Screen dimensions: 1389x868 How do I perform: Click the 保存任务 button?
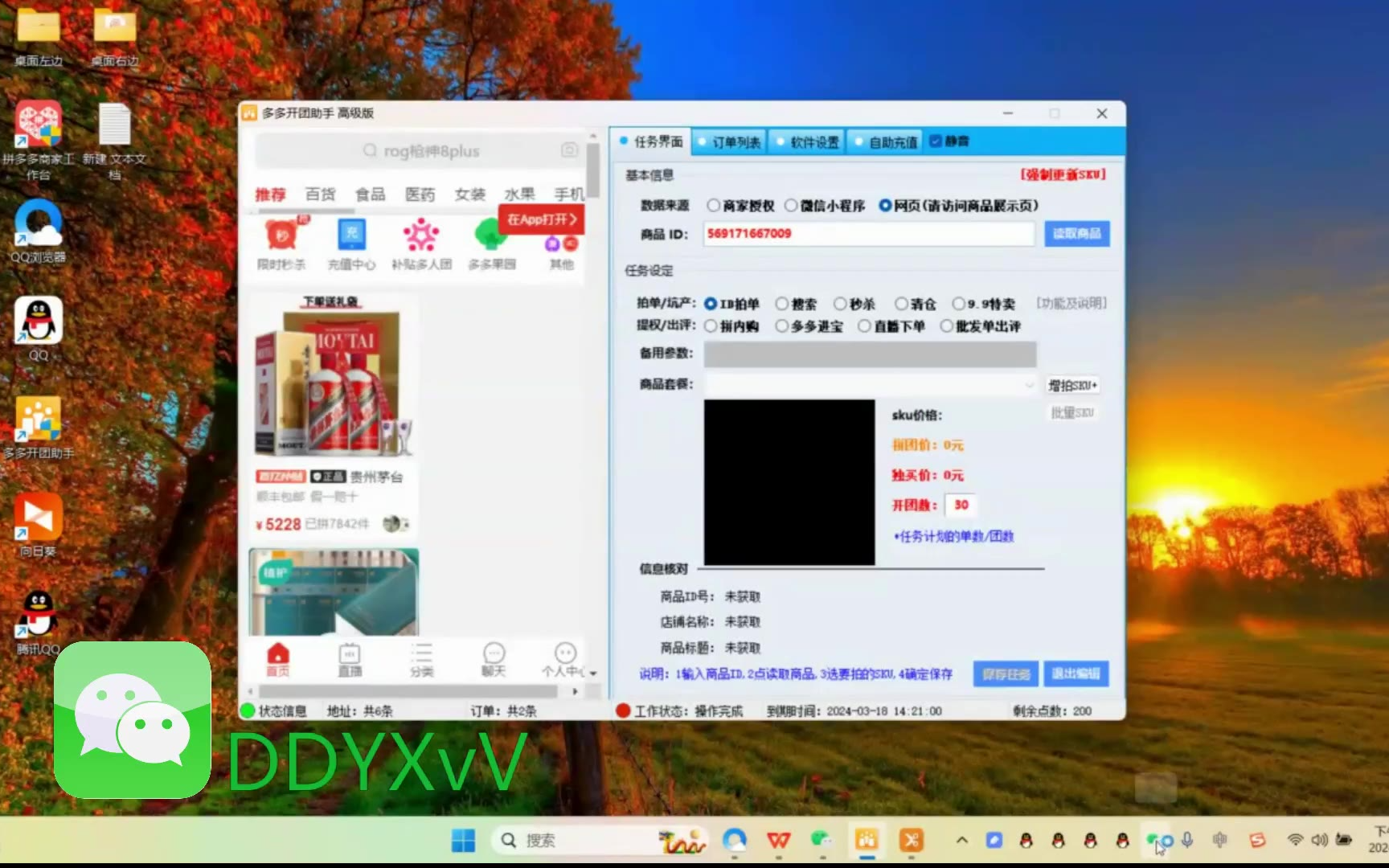pos(1006,674)
